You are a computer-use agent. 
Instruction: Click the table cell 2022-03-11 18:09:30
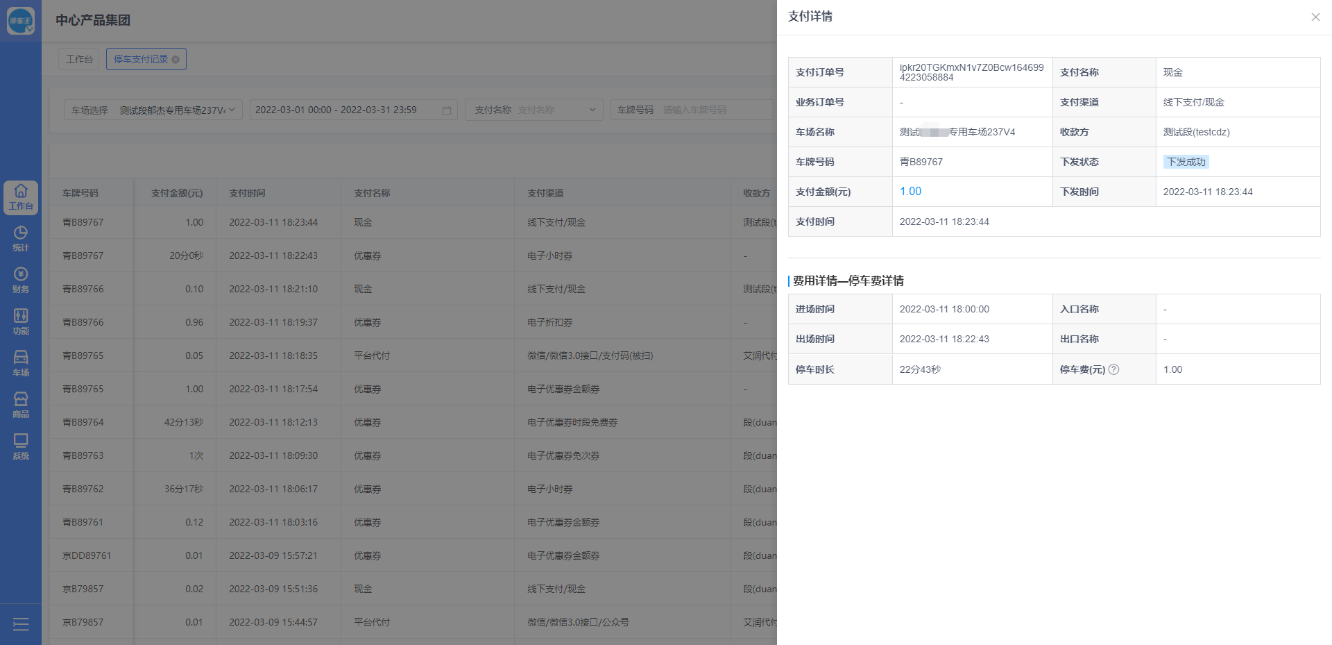[x=273, y=456]
